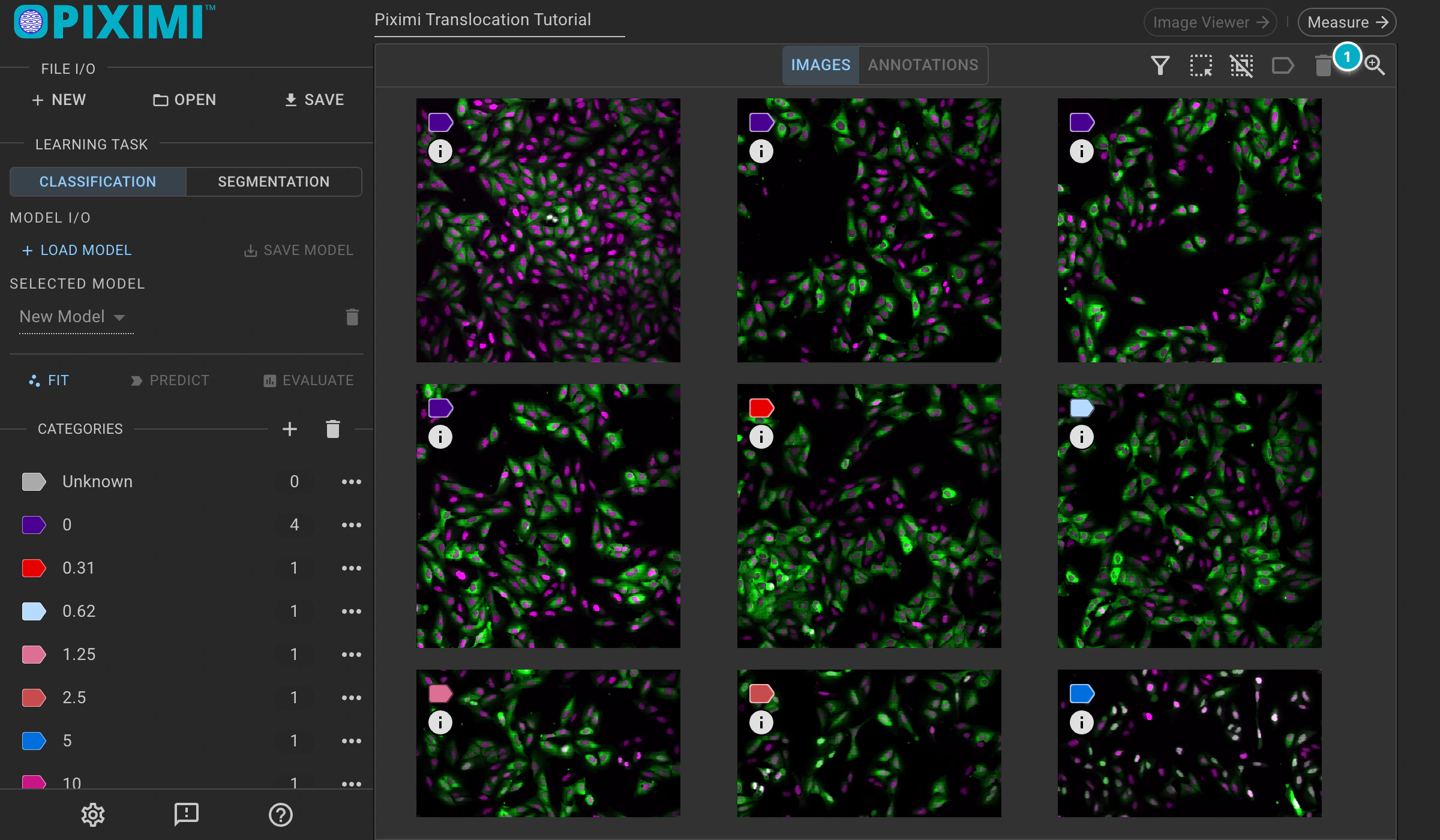Screen dimensions: 1440x840
Task: Show info for the red-tagged image
Action: (x=761, y=437)
